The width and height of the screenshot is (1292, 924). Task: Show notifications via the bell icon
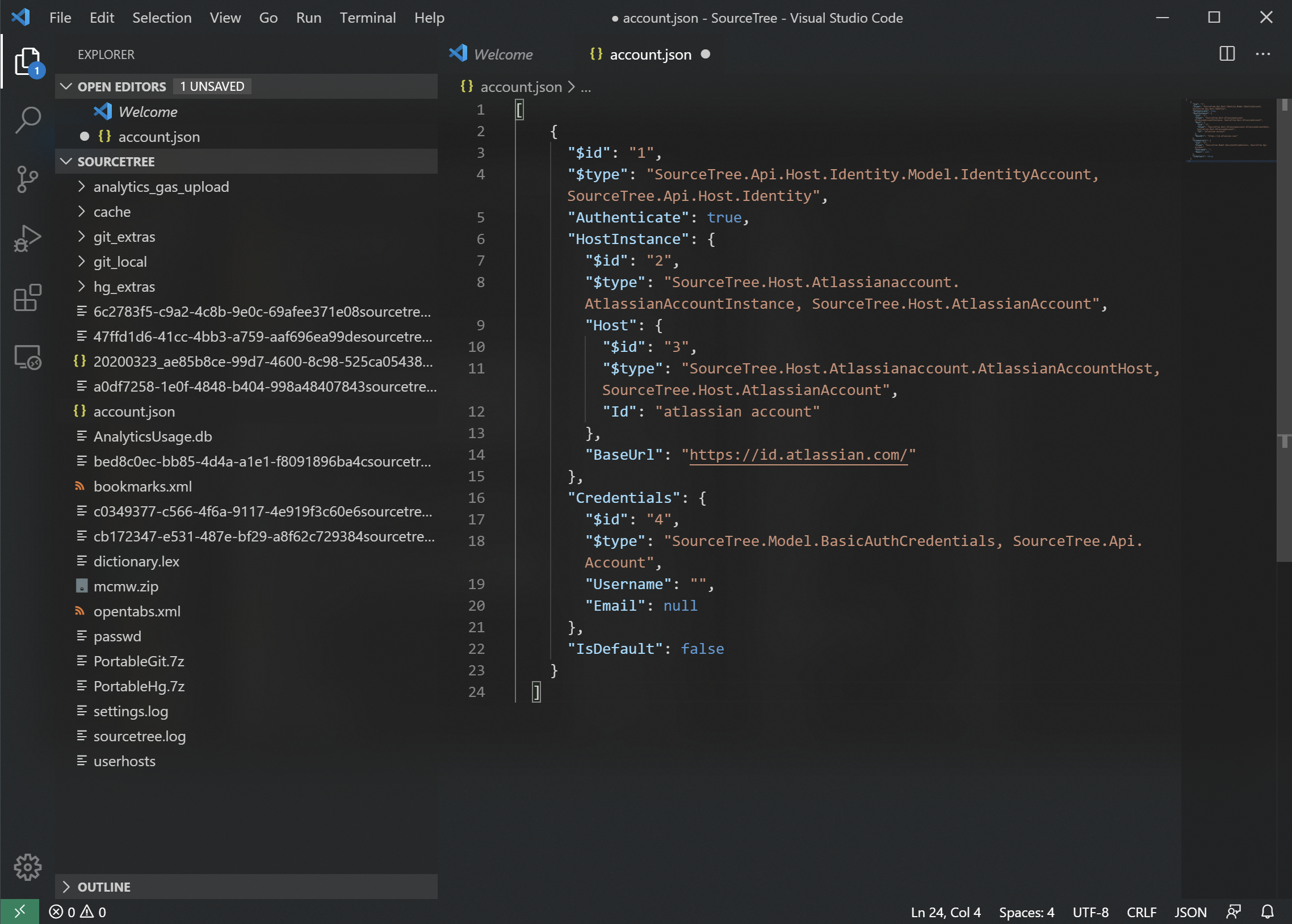point(1267,912)
